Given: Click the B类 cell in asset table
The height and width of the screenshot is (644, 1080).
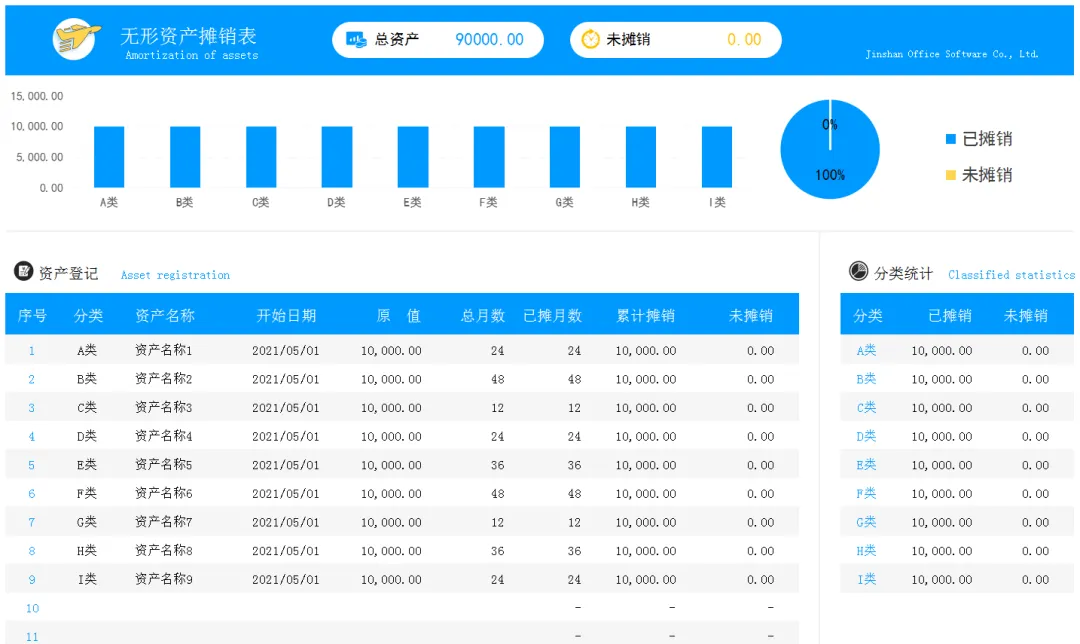Looking at the screenshot, I should pos(87,379).
